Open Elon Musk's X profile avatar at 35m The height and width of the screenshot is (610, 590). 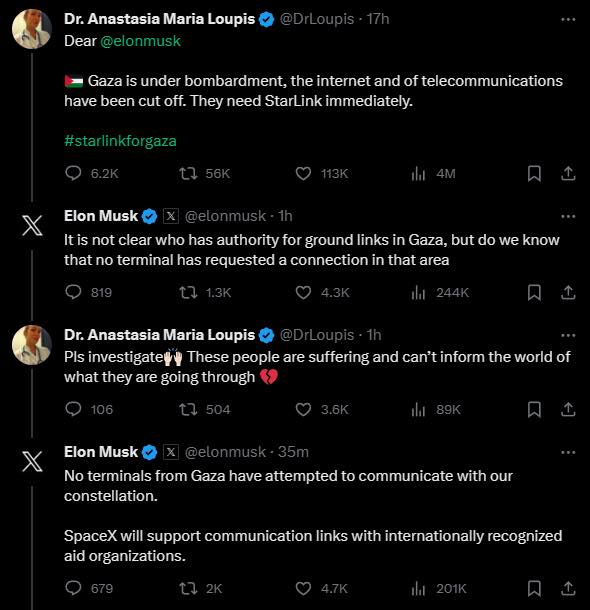(x=32, y=462)
